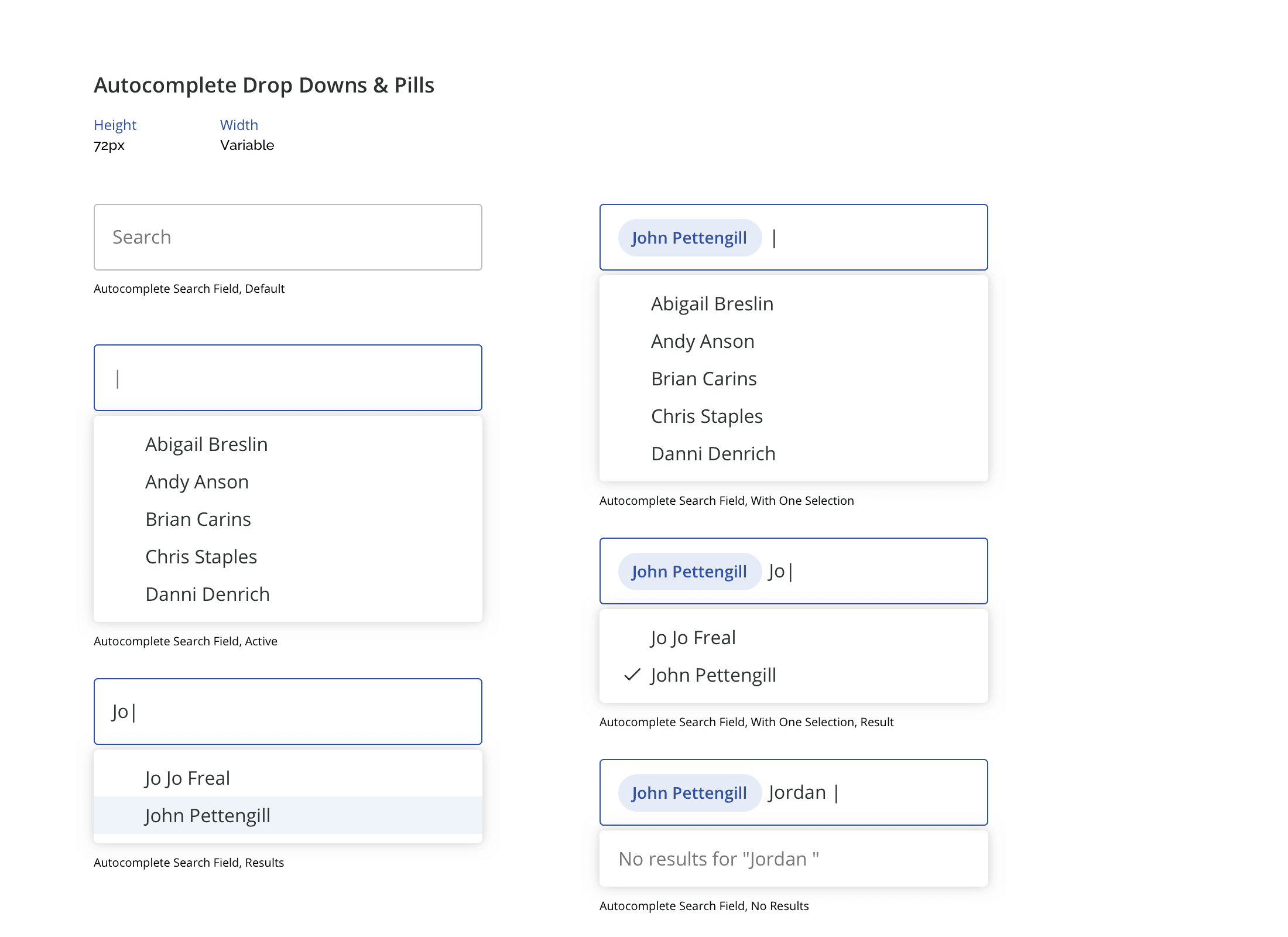Click No results for Jordan message
This screenshot has height=937, width=1288.
click(x=718, y=859)
